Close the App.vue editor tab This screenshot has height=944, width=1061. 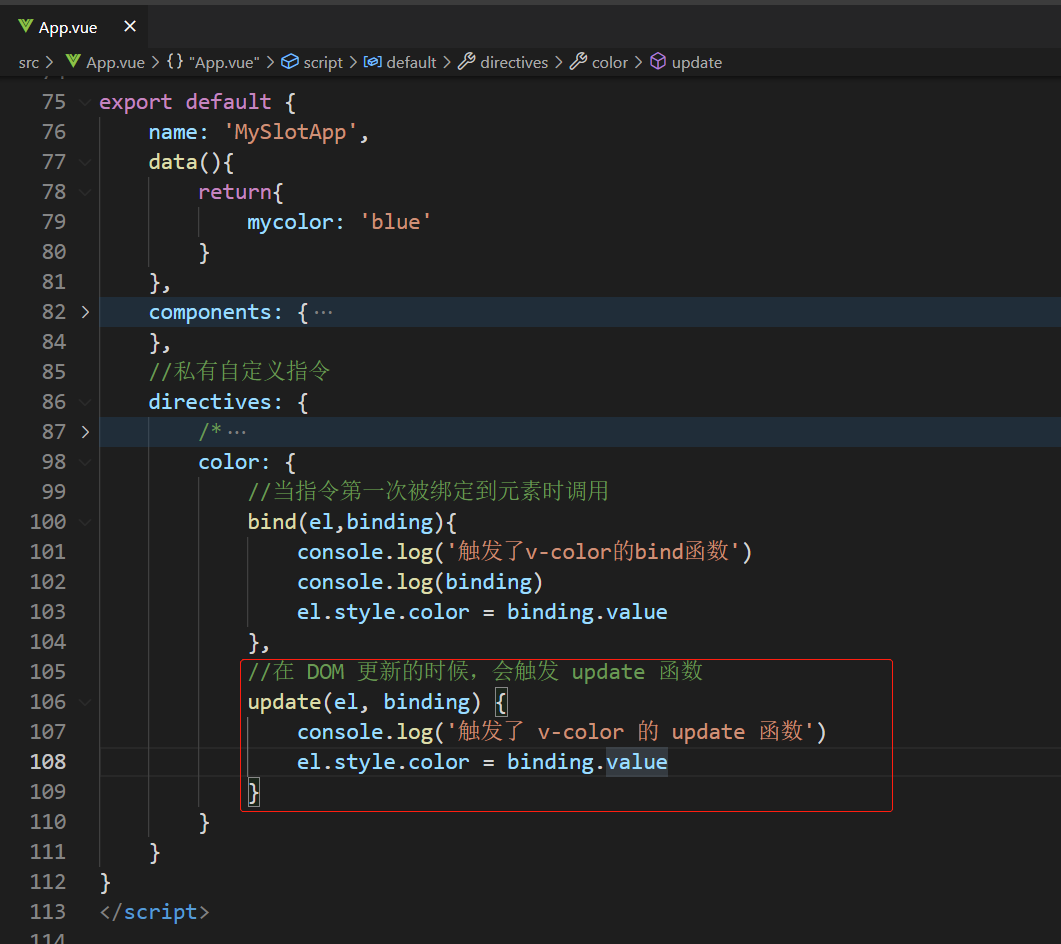(130, 26)
